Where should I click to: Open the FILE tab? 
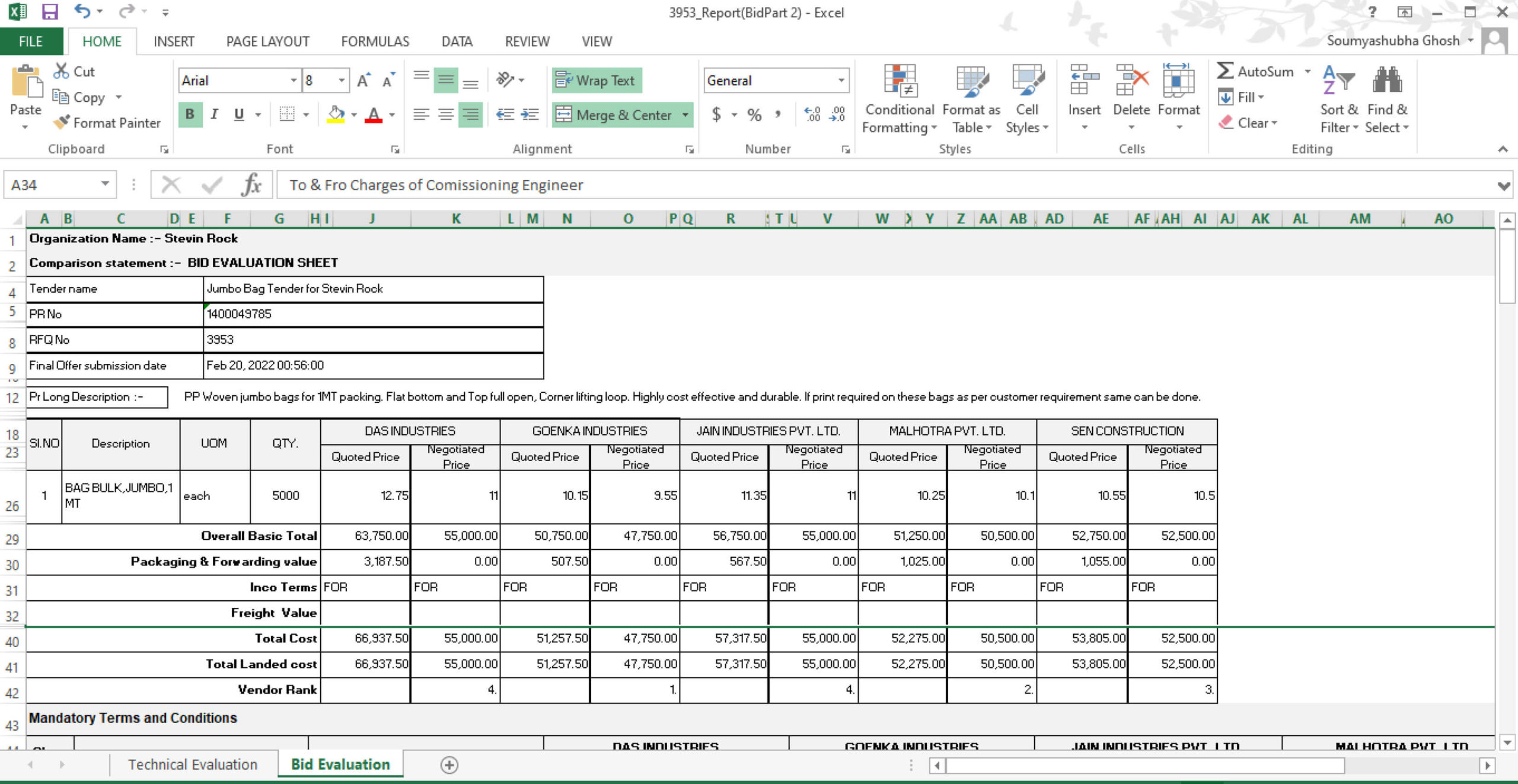[x=31, y=41]
